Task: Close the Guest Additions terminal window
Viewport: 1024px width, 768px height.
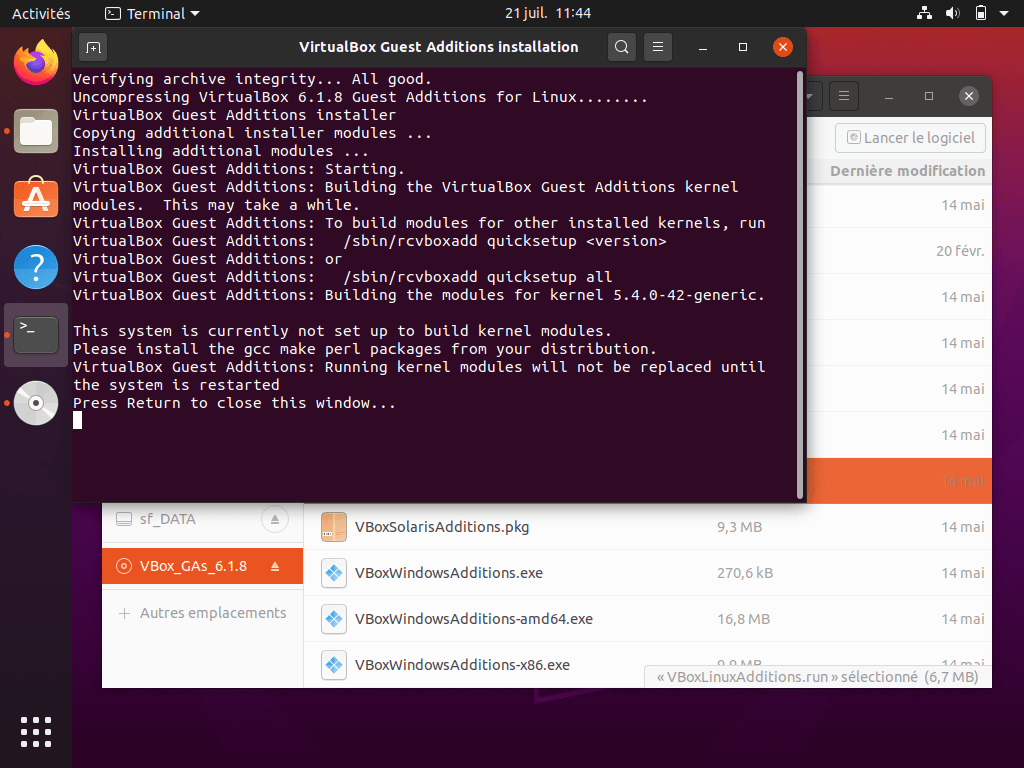Action: (x=782, y=47)
